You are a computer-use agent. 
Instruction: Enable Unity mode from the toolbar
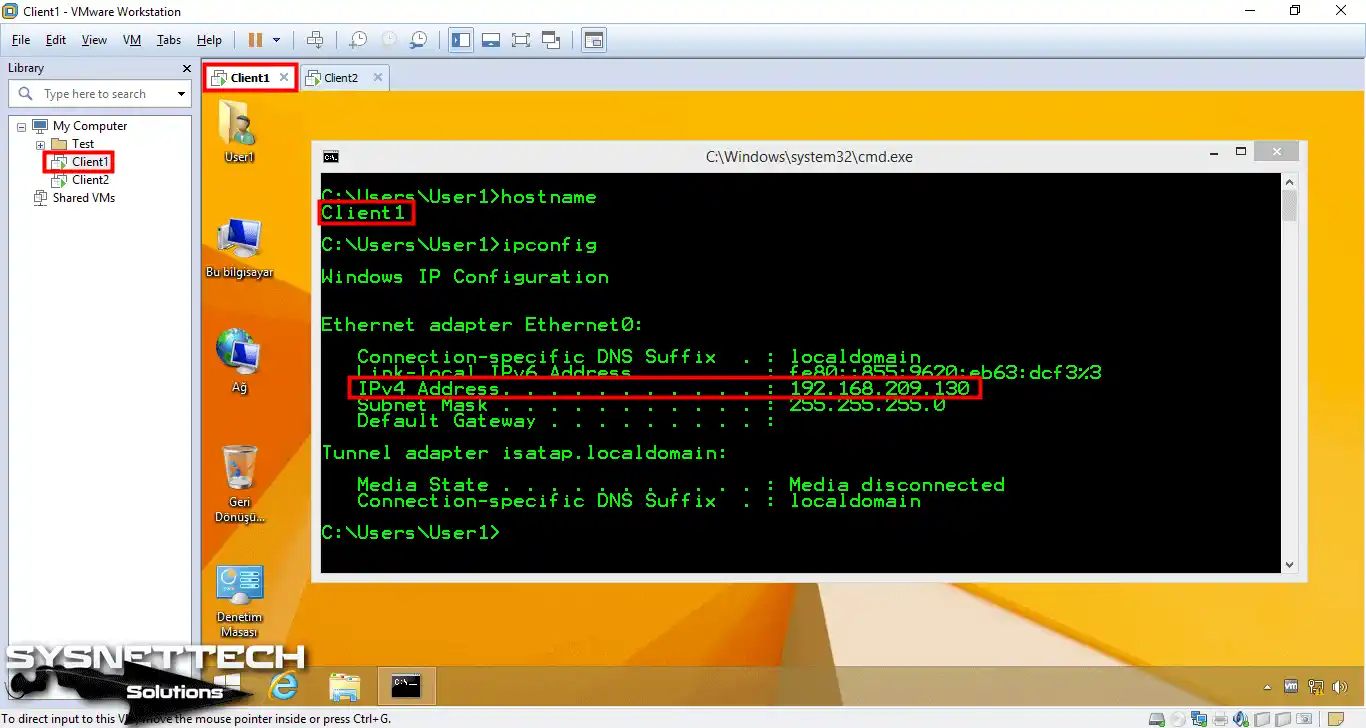[x=550, y=40]
